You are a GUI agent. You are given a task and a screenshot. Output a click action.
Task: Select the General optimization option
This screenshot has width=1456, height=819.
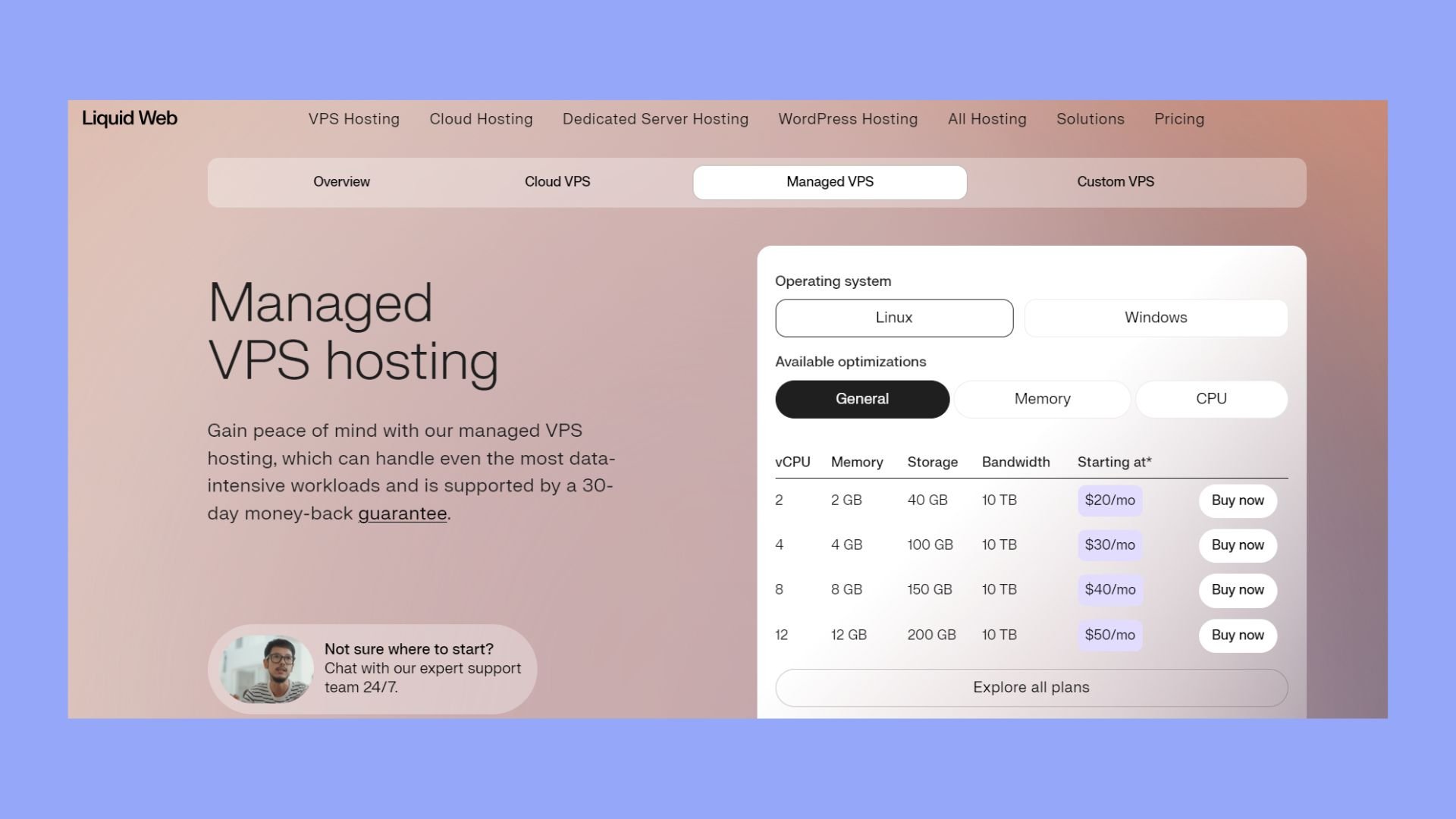point(861,399)
